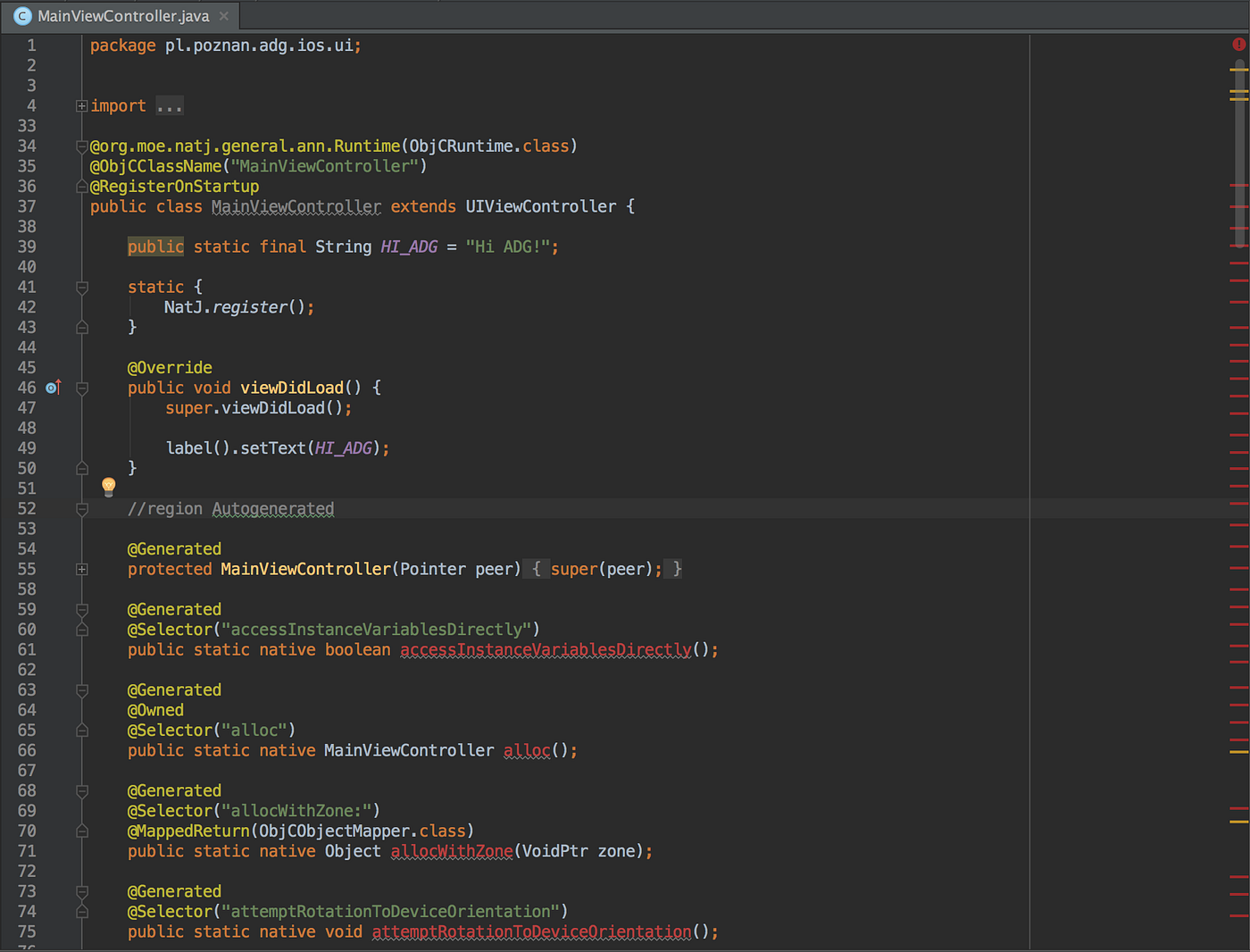The height and width of the screenshot is (952, 1250).
Task: Expand the folded constructor at line 55
Action: 82,569
